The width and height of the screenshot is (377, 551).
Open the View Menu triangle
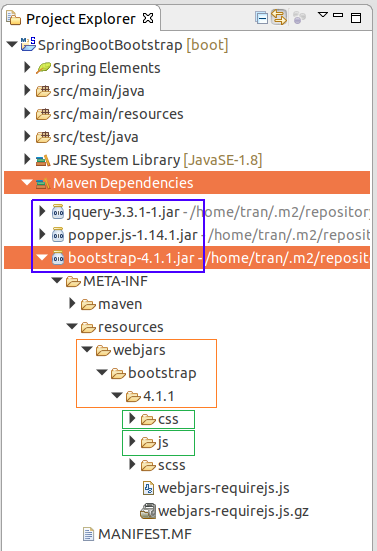323,15
